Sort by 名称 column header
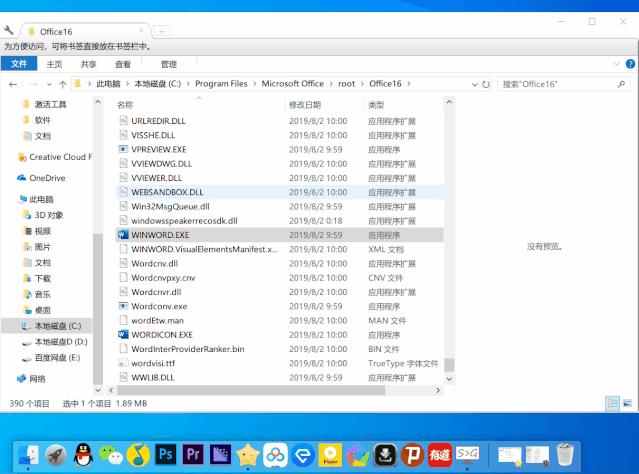Viewport: 639px width, 474px height. pyautogui.click(x=125, y=105)
